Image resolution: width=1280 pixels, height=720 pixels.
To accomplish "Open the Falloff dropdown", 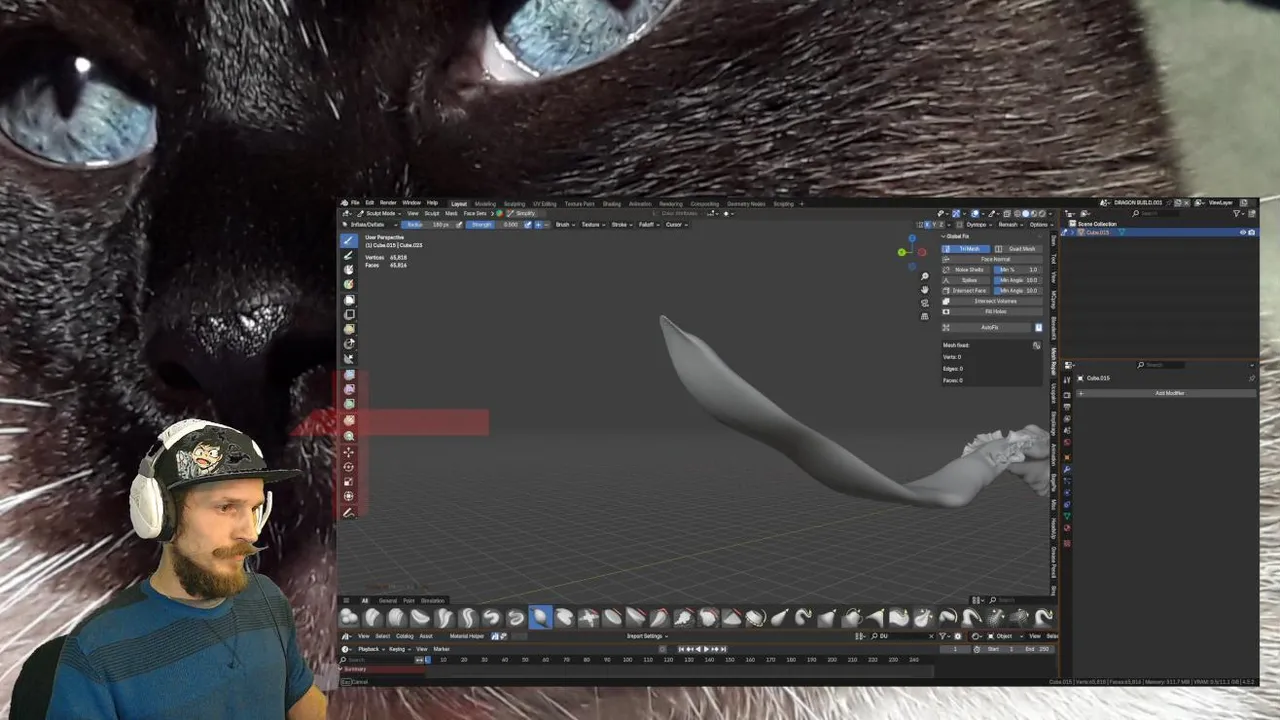I will [648, 224].
